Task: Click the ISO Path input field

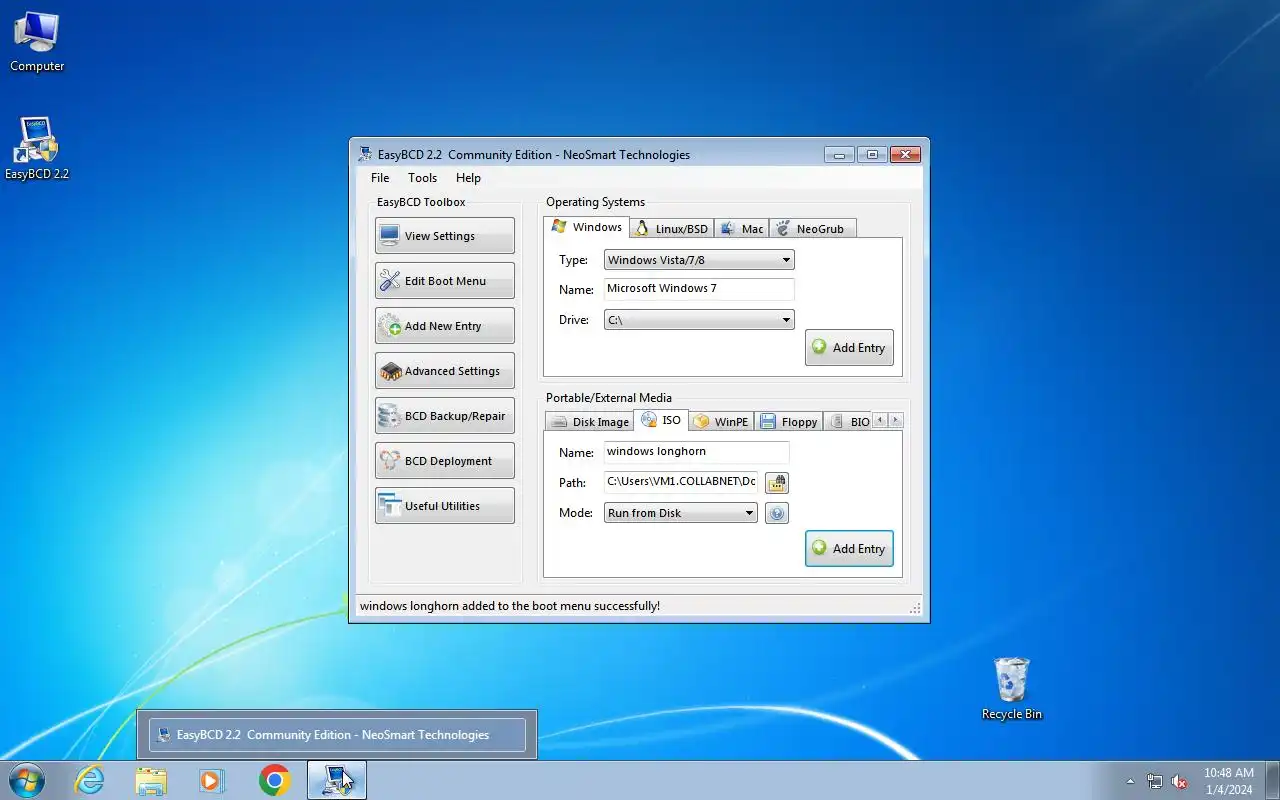Action: coord(681,482)
